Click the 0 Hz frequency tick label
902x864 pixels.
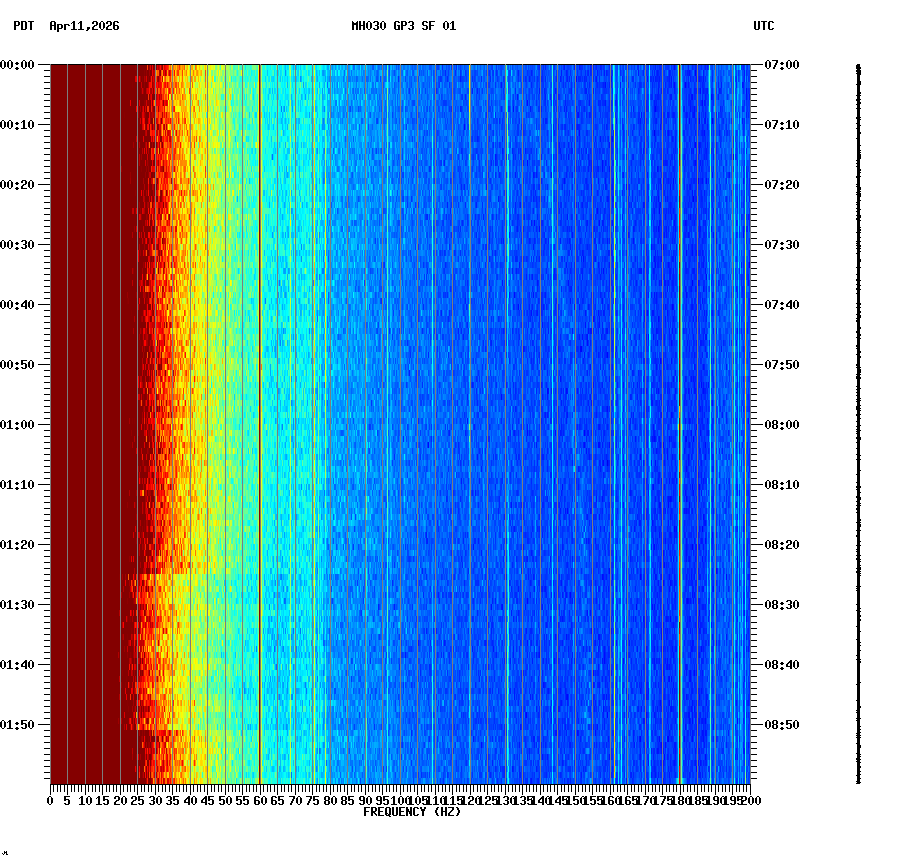[48, 800]
